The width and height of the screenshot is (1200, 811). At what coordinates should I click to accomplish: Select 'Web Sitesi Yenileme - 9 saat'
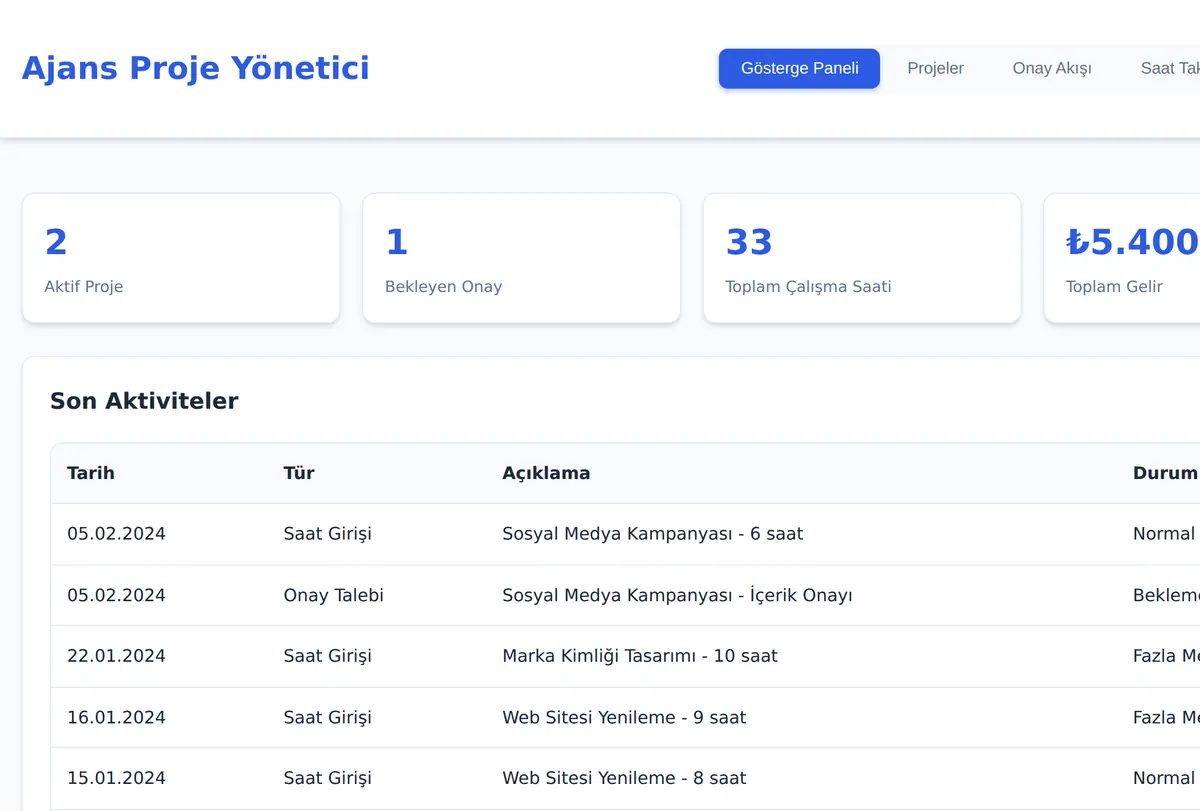point(624,717)
